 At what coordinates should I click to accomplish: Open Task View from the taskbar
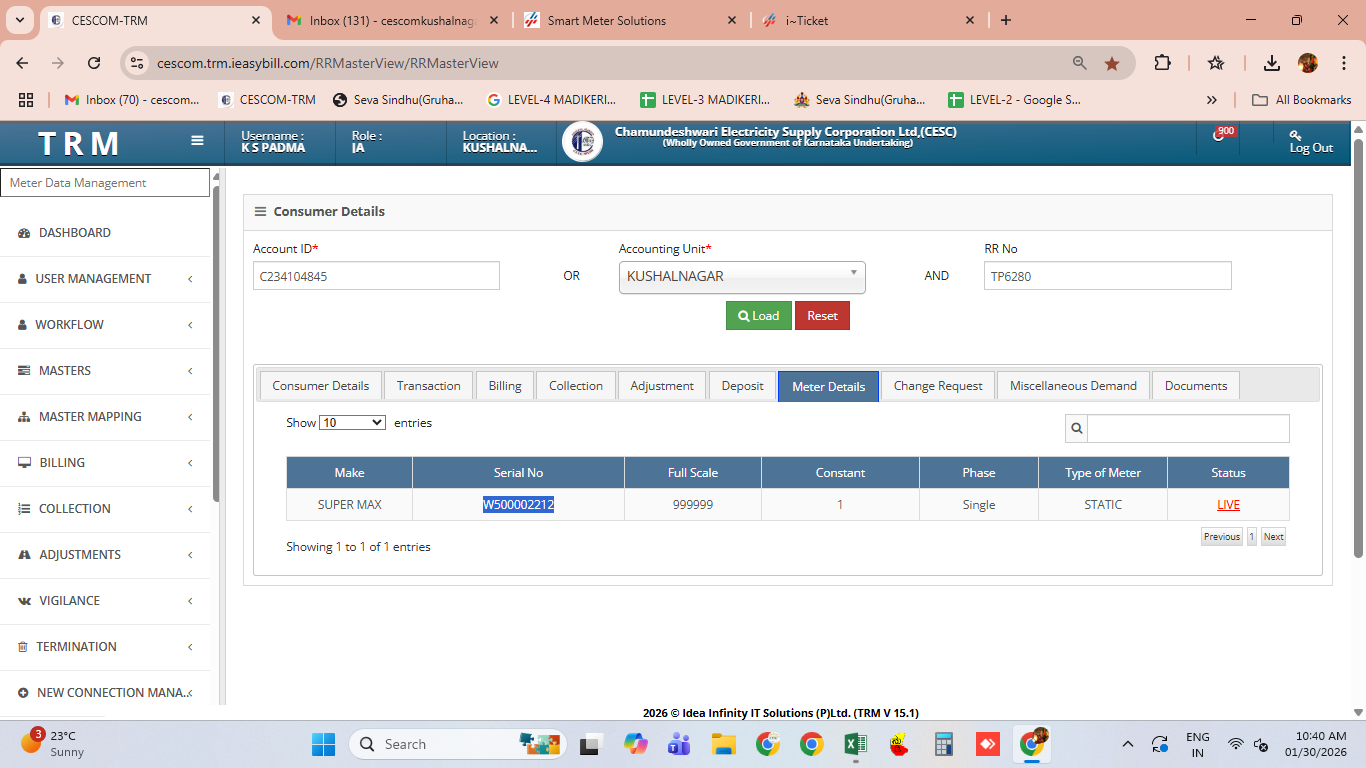(590, 744)
